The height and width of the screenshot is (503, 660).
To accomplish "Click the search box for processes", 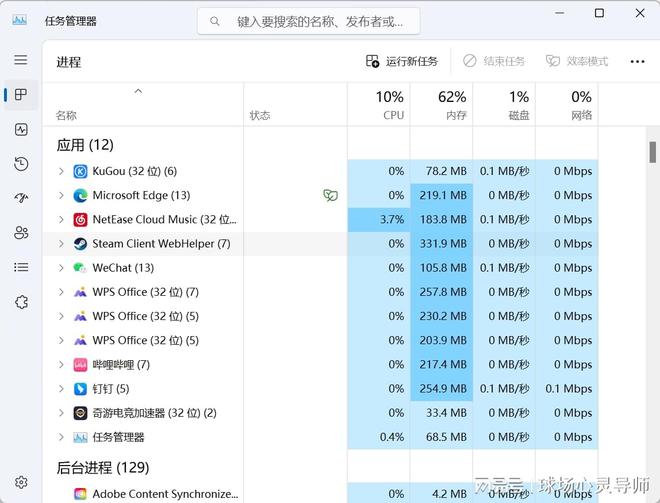I will (309, 21).
